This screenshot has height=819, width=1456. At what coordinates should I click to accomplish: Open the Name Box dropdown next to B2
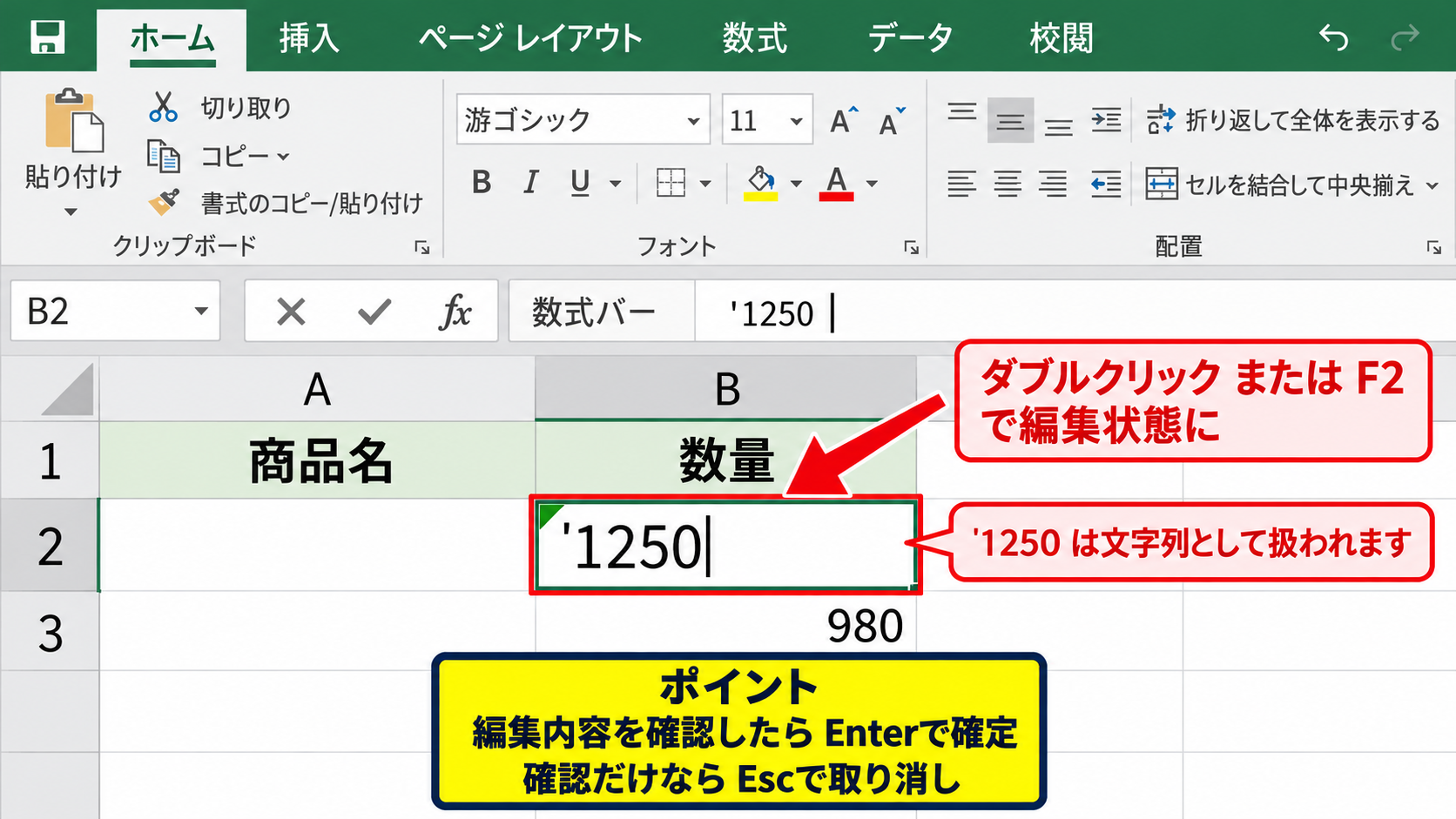pyautogui.click(x=201, y=311)
